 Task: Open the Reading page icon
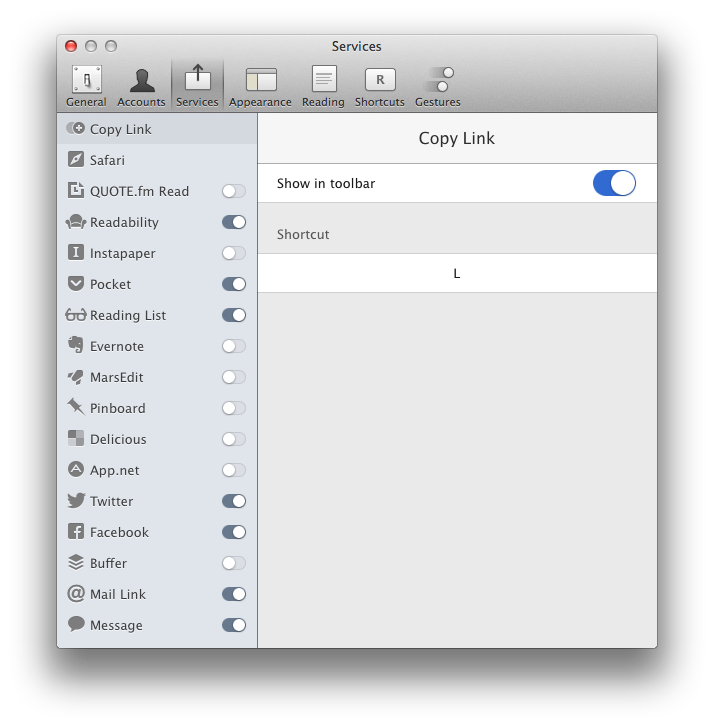click(324, 79)
